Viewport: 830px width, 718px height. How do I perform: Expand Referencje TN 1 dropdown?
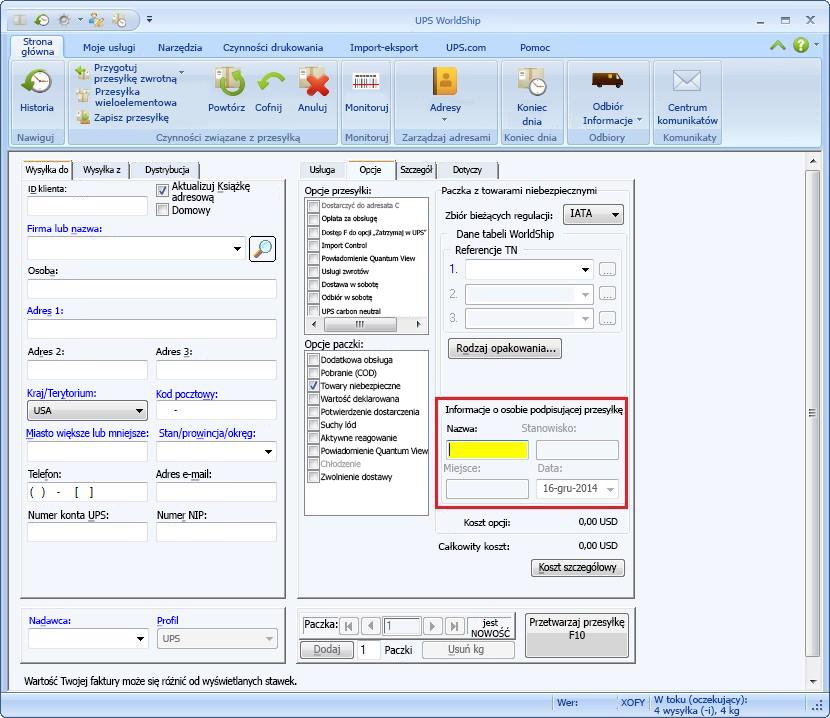[585, 270]
